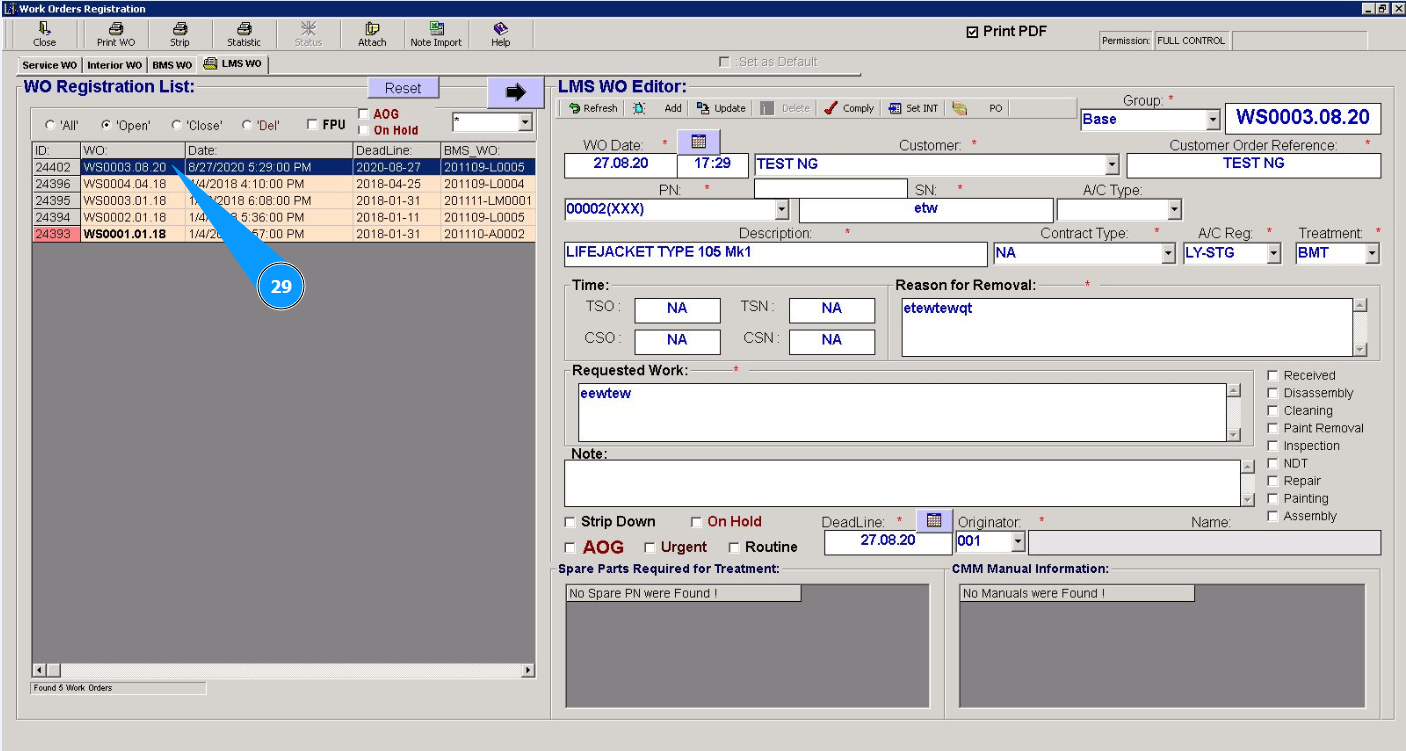Enable the Strip Down checkbox
Viewport: 1406px width, 751px height.
(x=571, y=522)
